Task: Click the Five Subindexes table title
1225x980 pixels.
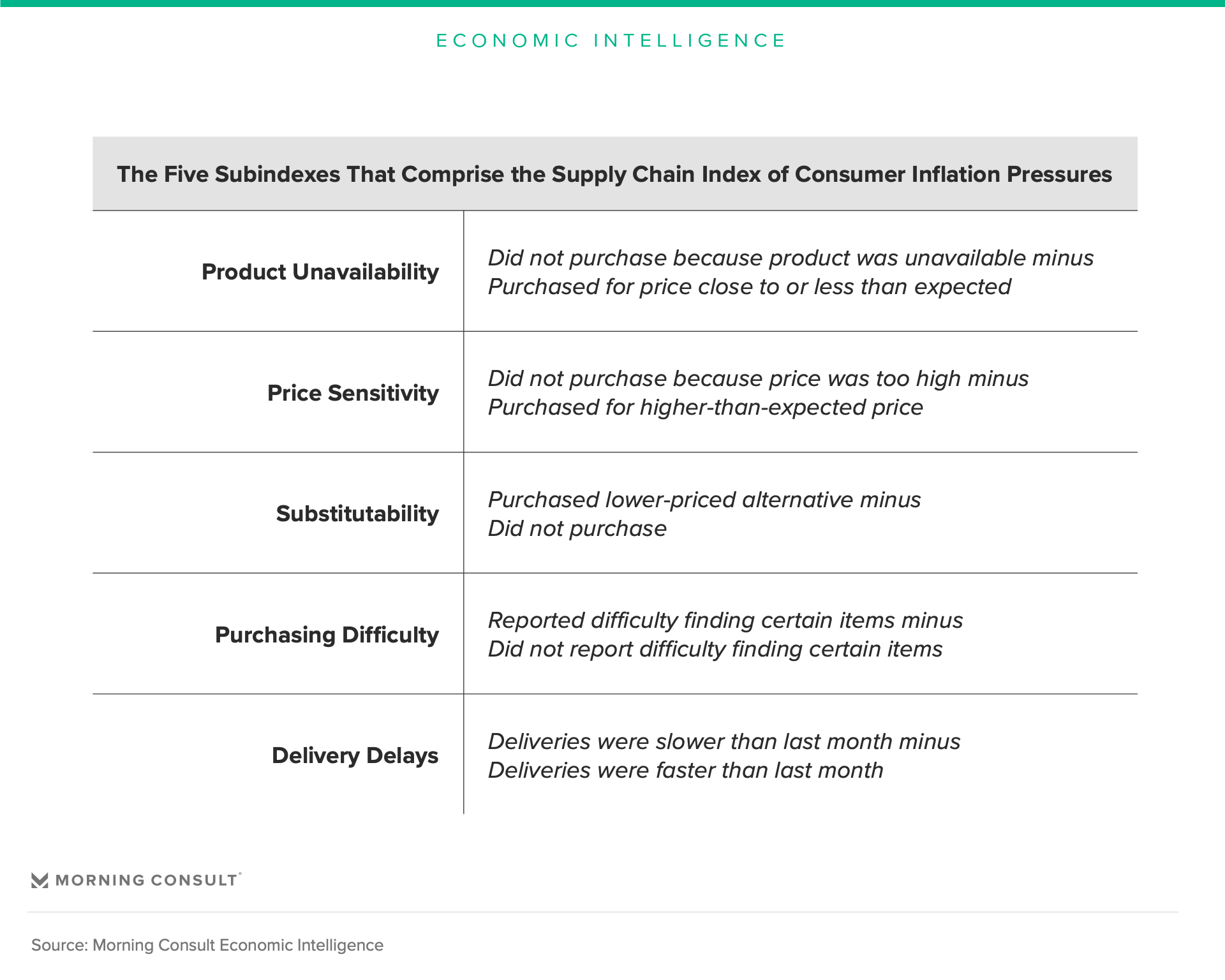Action: (x=614, y=174)
